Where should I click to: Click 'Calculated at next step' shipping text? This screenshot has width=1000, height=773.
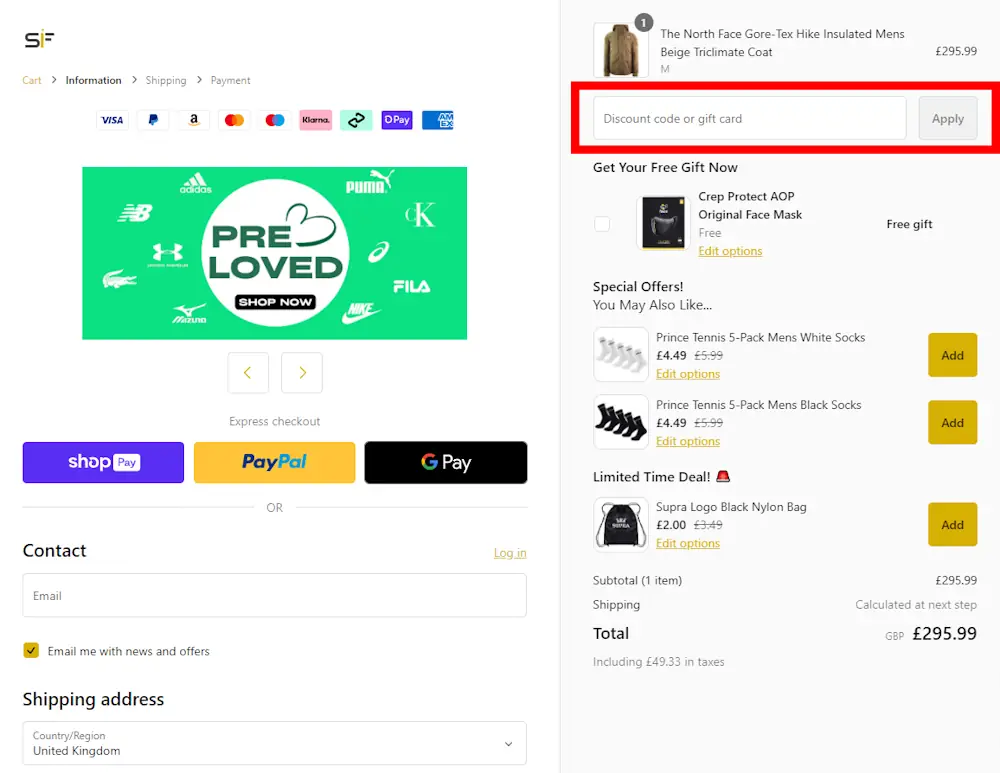tap(916, 605)
